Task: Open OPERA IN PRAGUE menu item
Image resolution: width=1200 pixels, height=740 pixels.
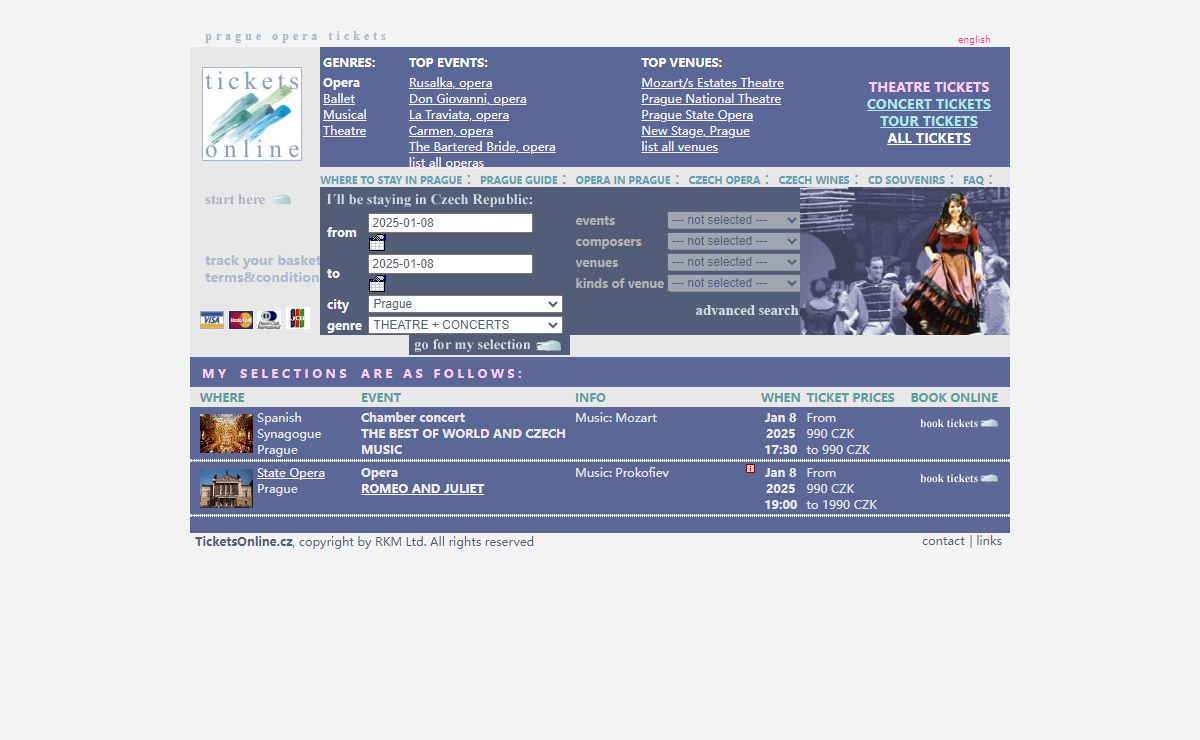Action: (x=623, y=180)
